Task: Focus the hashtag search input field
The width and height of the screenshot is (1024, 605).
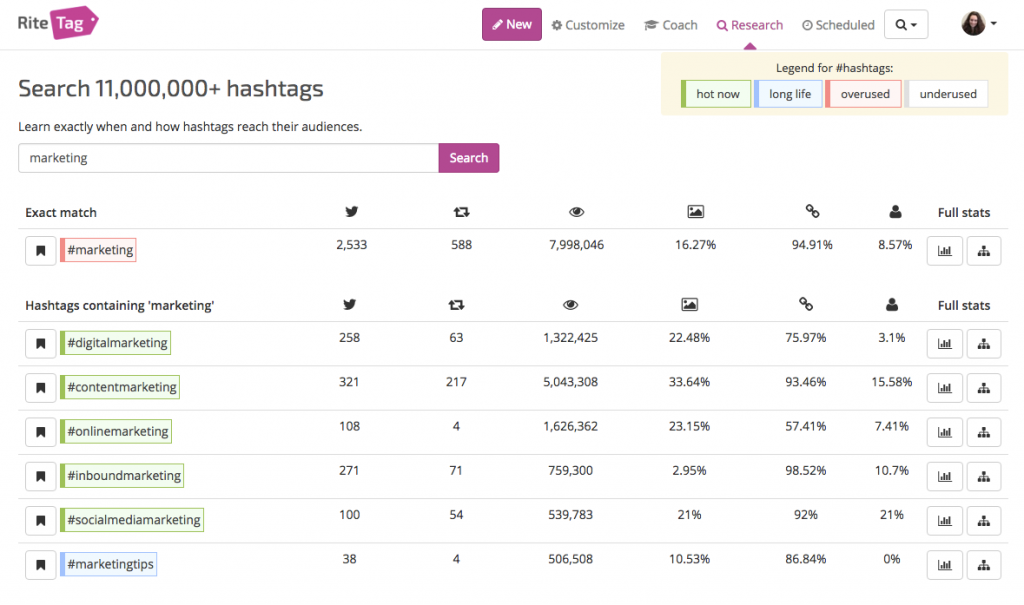Action: [229, 158]
